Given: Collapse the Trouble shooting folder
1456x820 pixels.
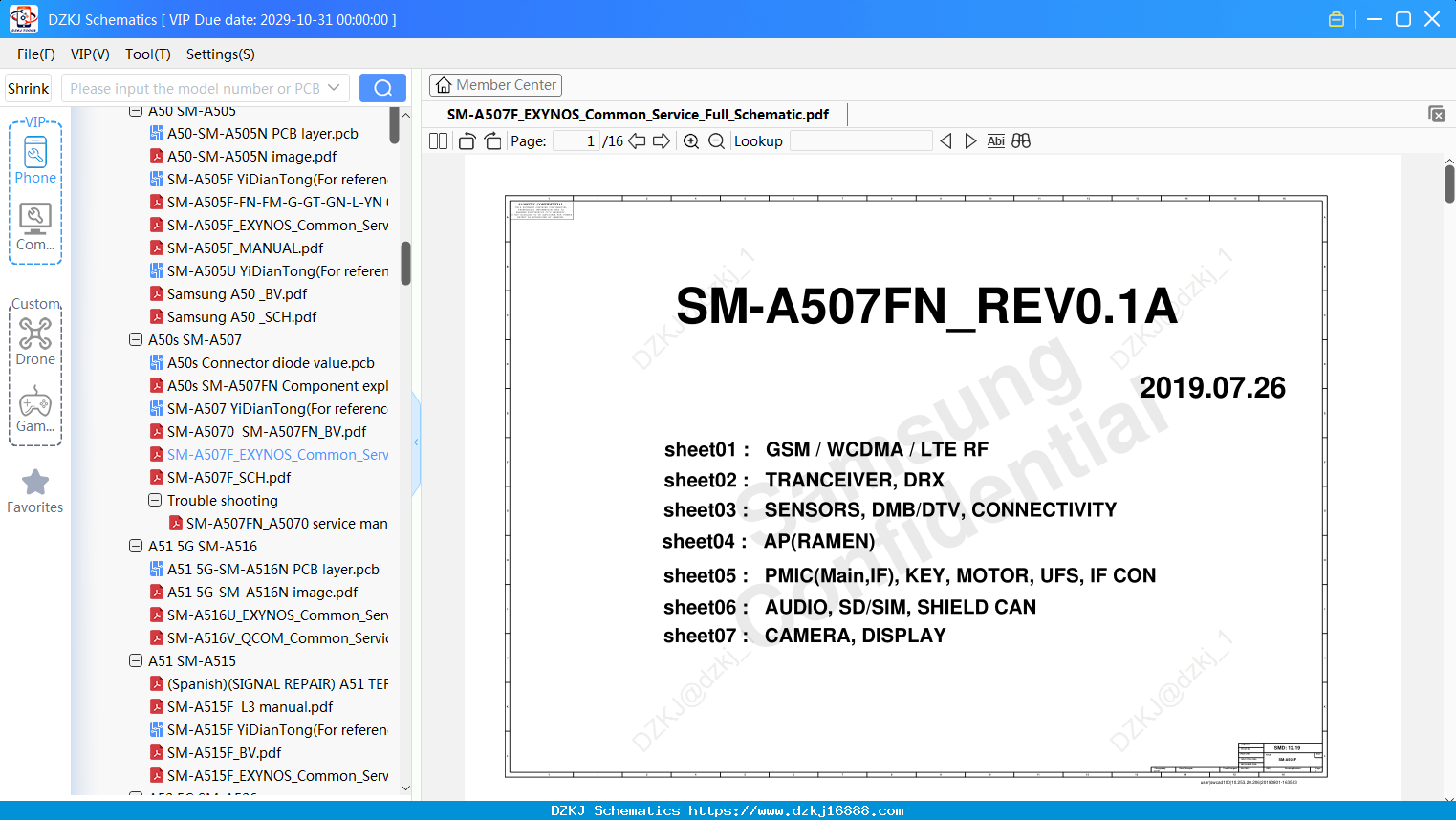Looking at the screenshot, I should click(155, 500).
